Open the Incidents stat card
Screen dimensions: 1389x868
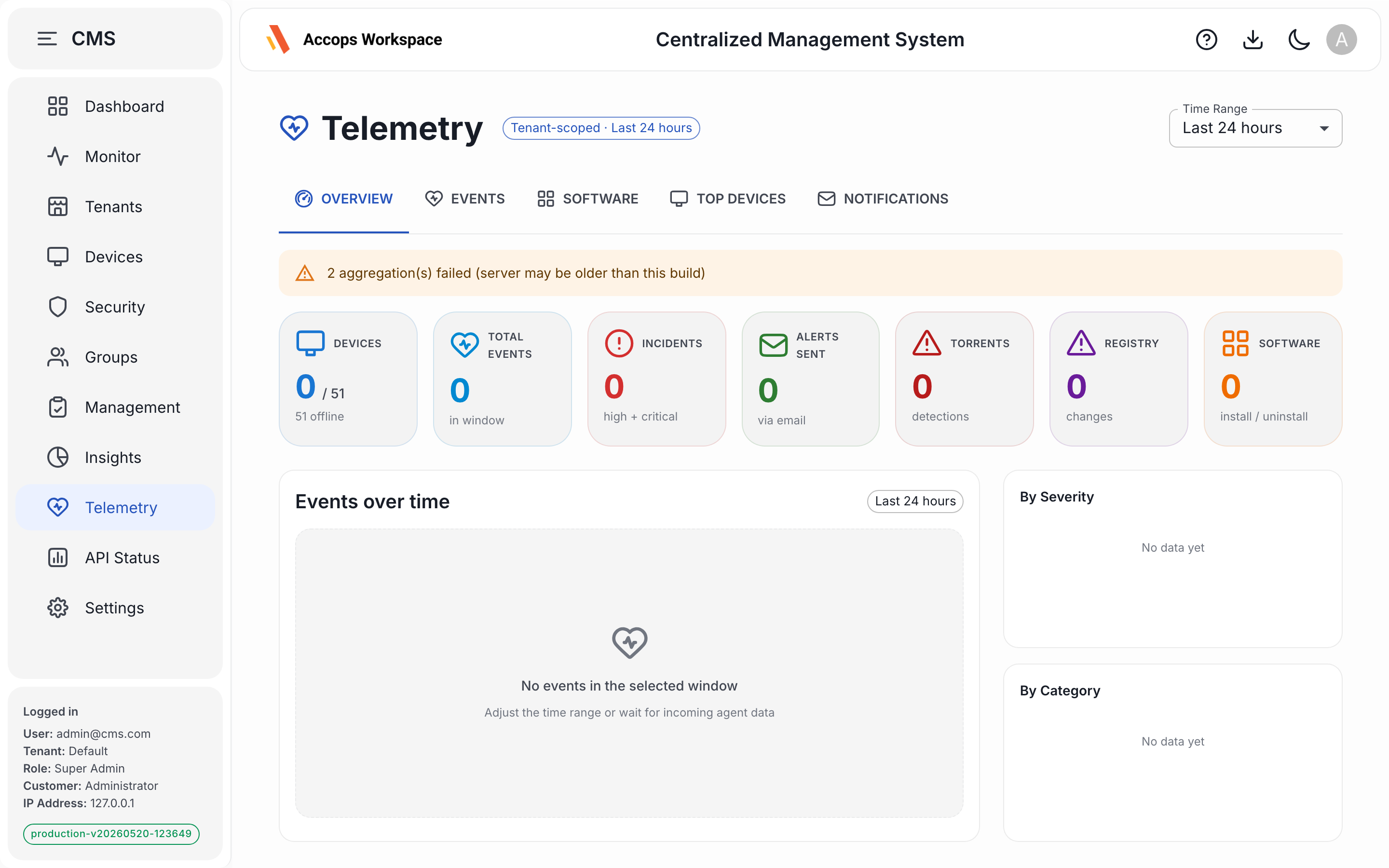tap(656, 379)
